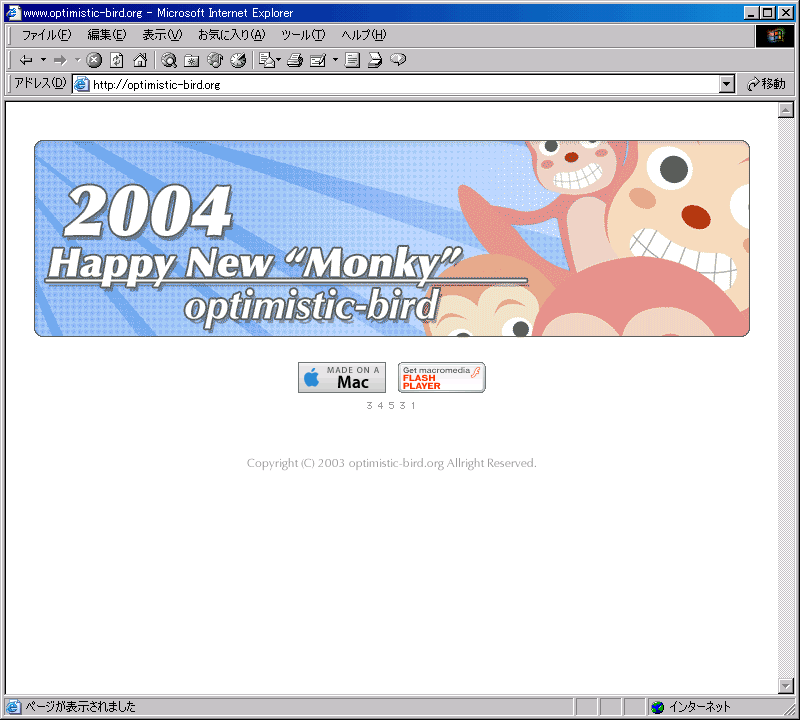800x720 pixels.
Task: Click the scrollbar up arrow
Action: coord(786,110)
